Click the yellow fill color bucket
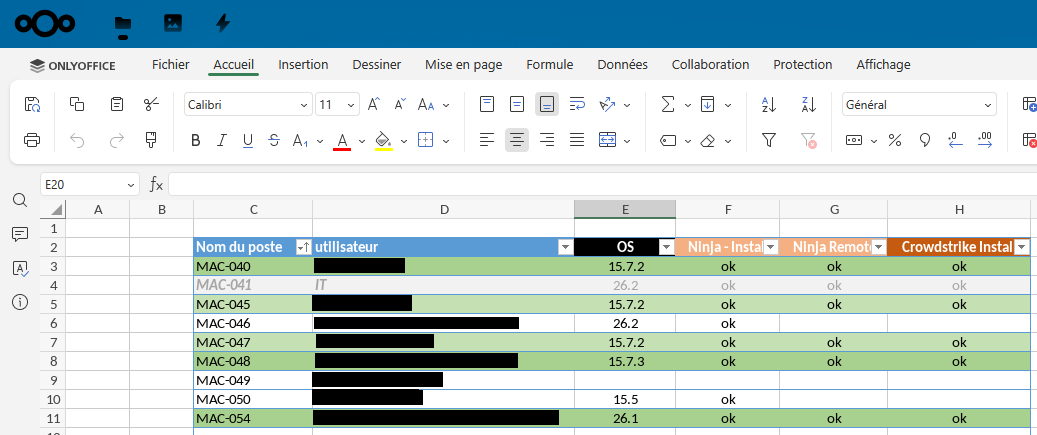The height and width of the screenshot is (435, 1037). pyautogui.click(x=383, y=140)
